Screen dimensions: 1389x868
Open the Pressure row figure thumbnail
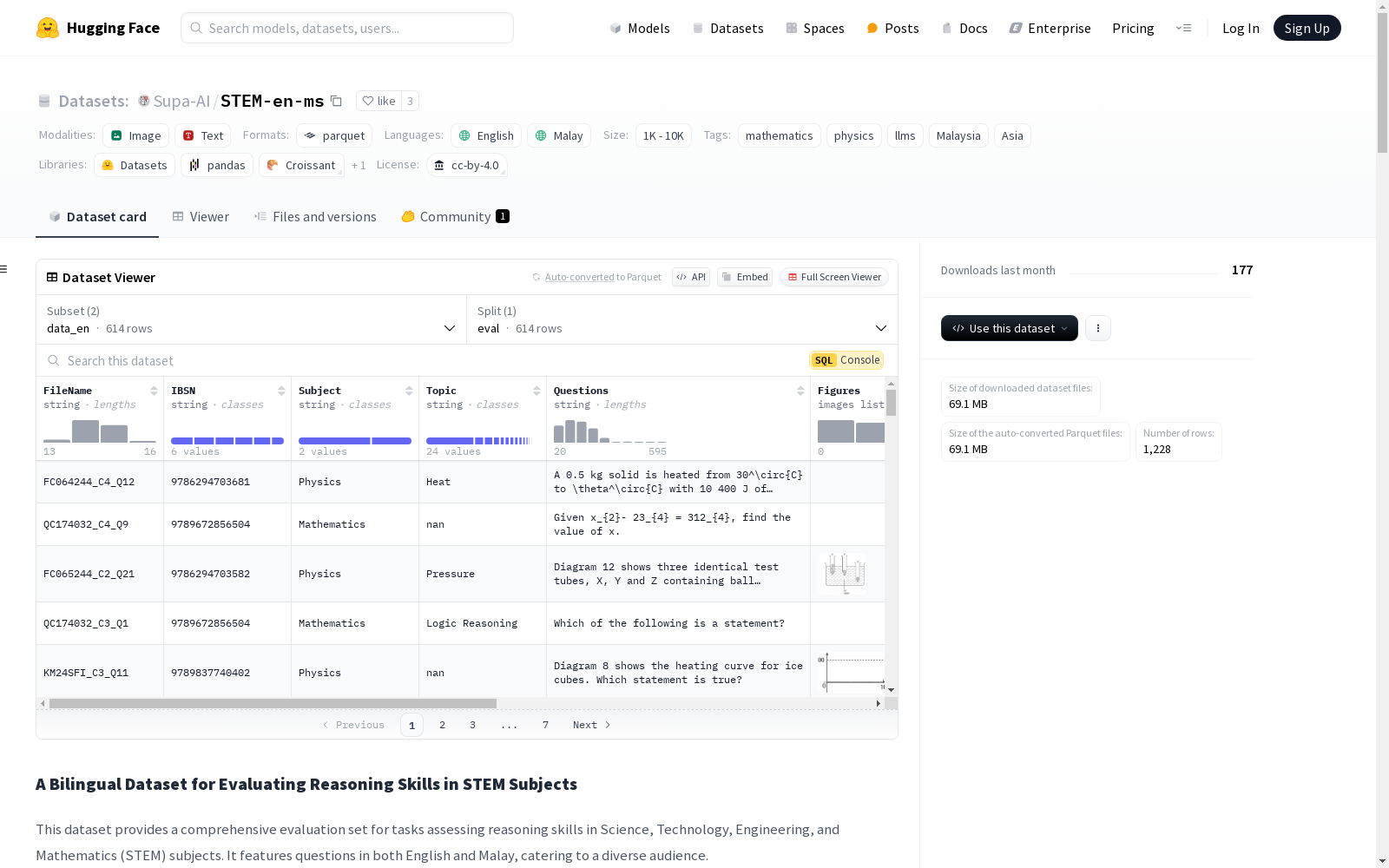pos(842,574)
